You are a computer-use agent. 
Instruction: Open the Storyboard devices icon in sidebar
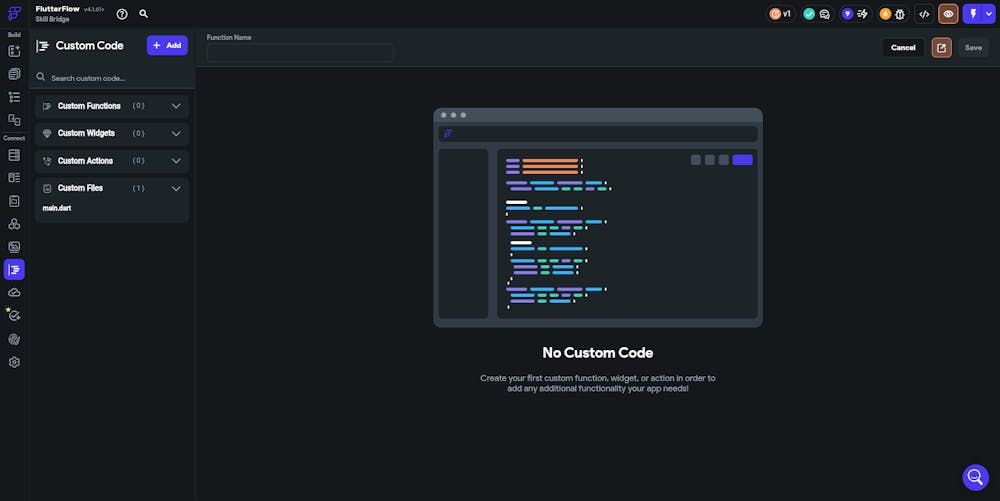pyautogui.click(x=14, y=120)
